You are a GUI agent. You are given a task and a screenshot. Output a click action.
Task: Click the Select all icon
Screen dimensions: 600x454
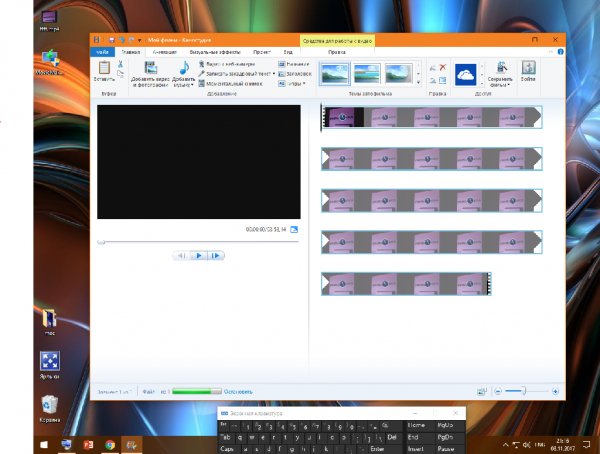pos(443,80)
